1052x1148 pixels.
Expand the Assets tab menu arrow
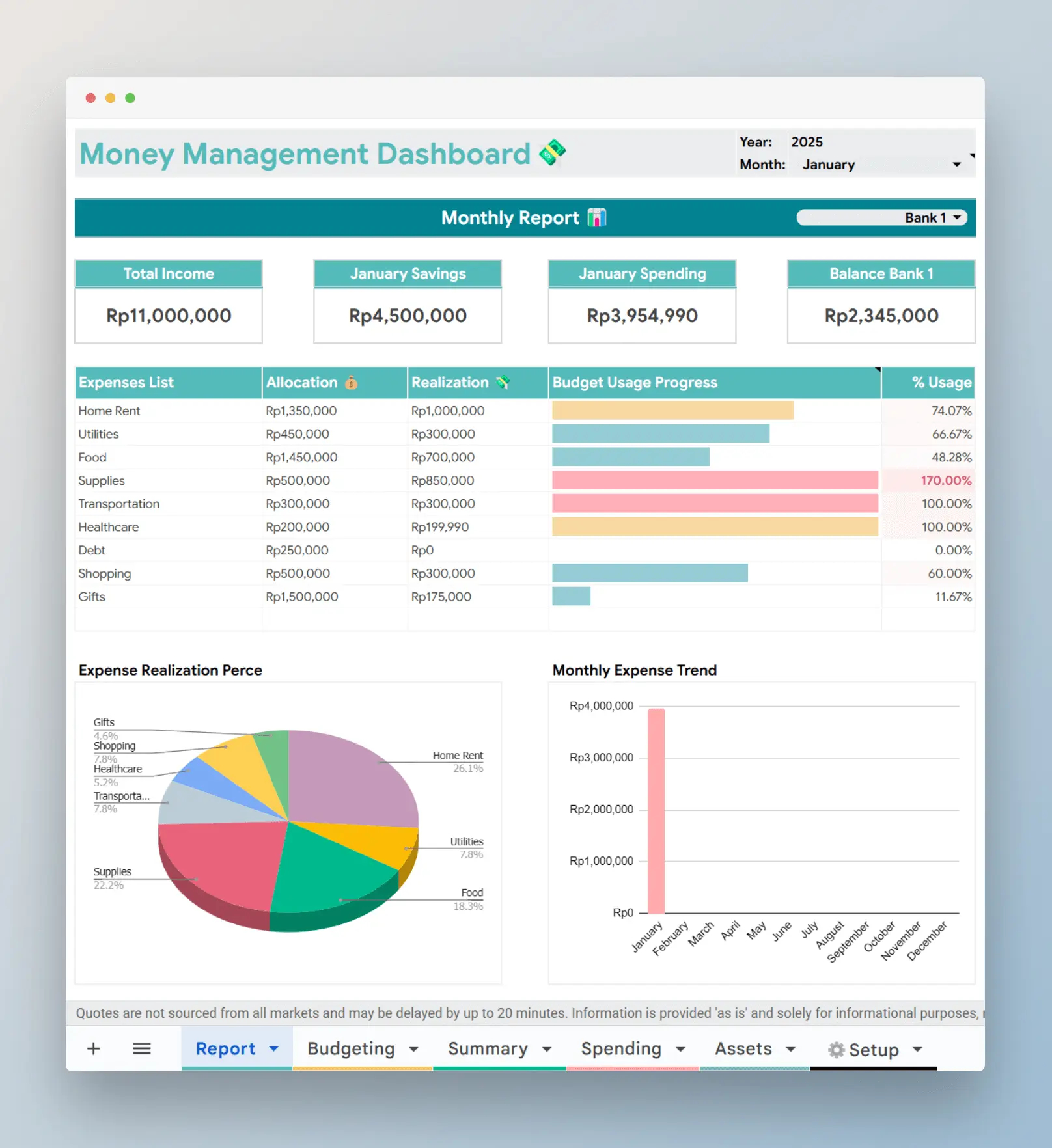(x=791, y=1049)
